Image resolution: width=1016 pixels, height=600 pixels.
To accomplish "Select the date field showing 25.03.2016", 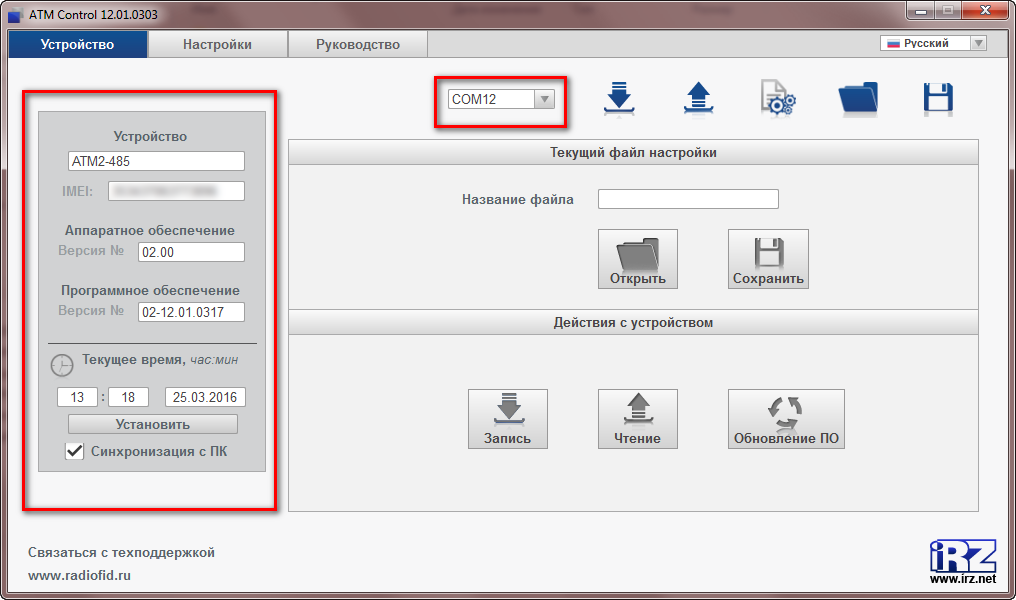I will click(204, 396).
